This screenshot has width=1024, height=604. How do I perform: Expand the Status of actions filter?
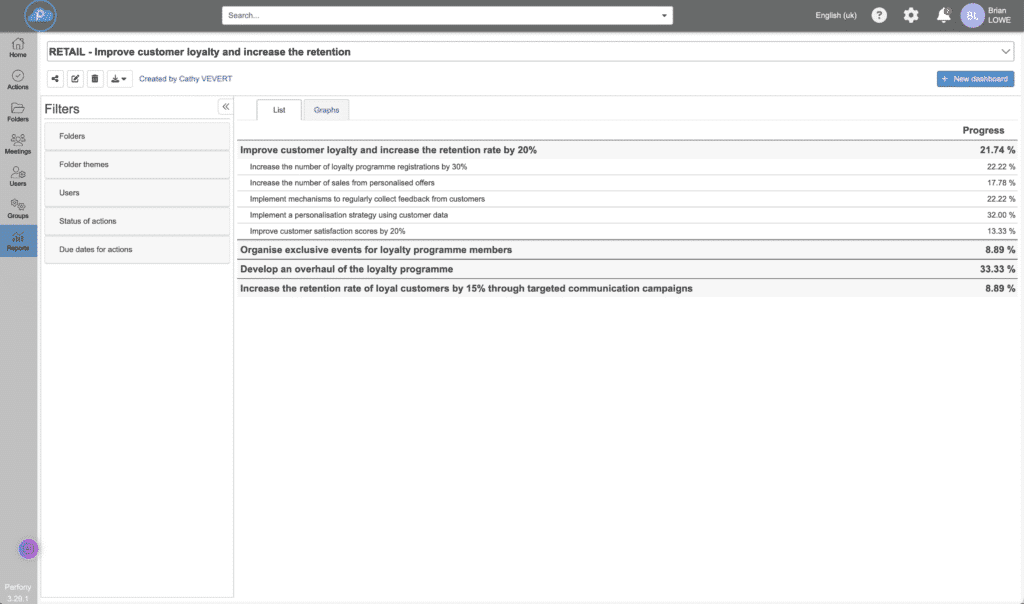point(137,221)
